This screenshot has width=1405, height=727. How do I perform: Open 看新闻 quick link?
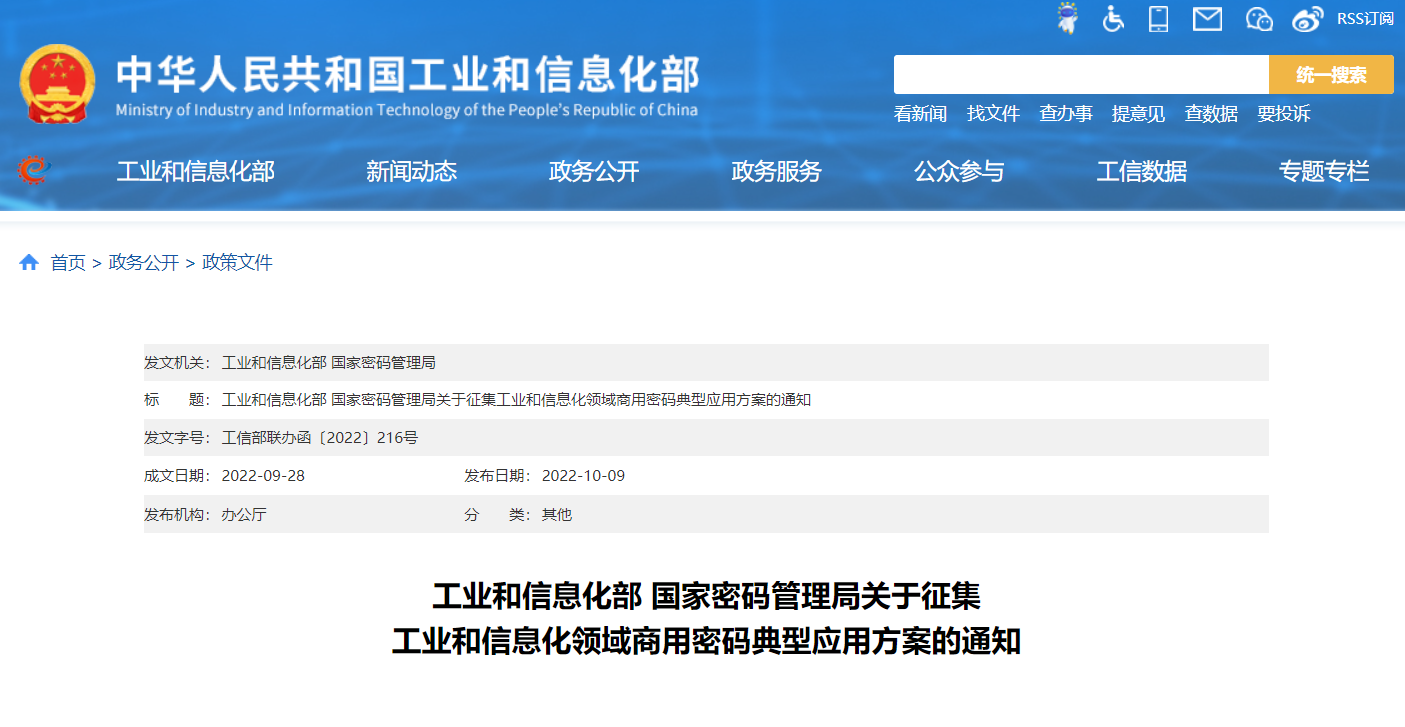920,114
